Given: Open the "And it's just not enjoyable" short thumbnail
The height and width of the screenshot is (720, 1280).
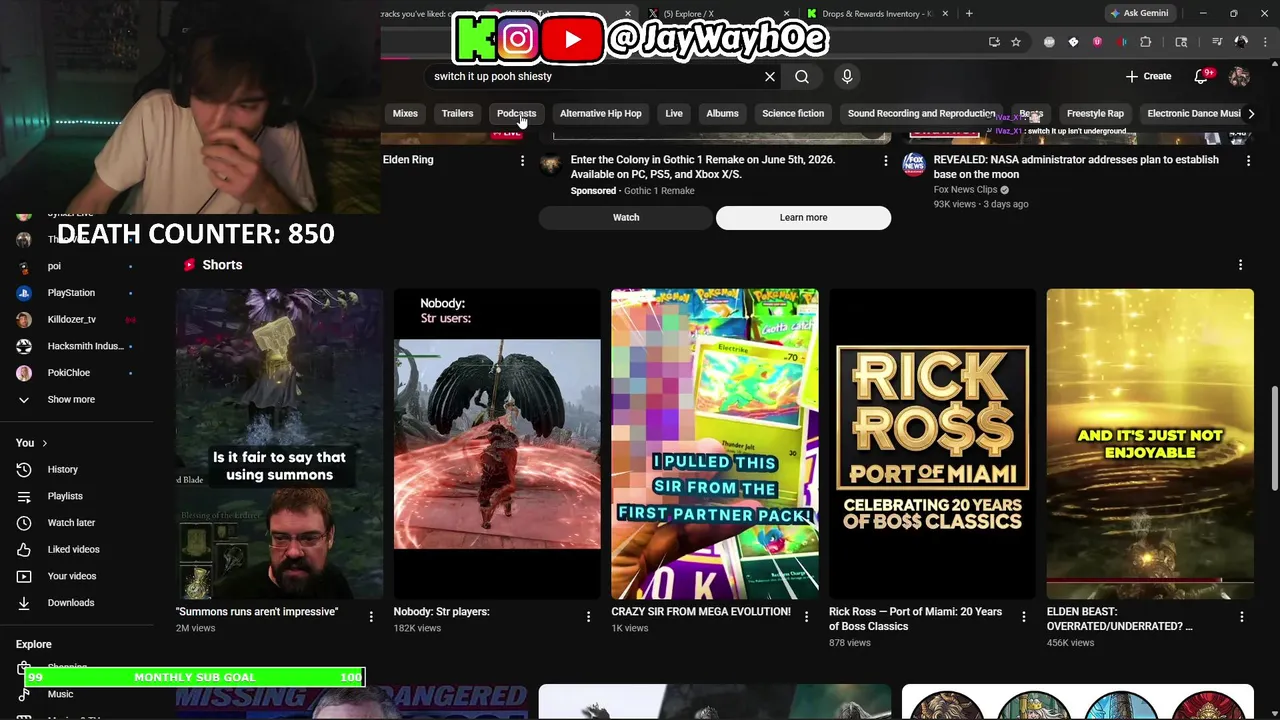Looking at the screenshot, I should tap(1150, 444).
